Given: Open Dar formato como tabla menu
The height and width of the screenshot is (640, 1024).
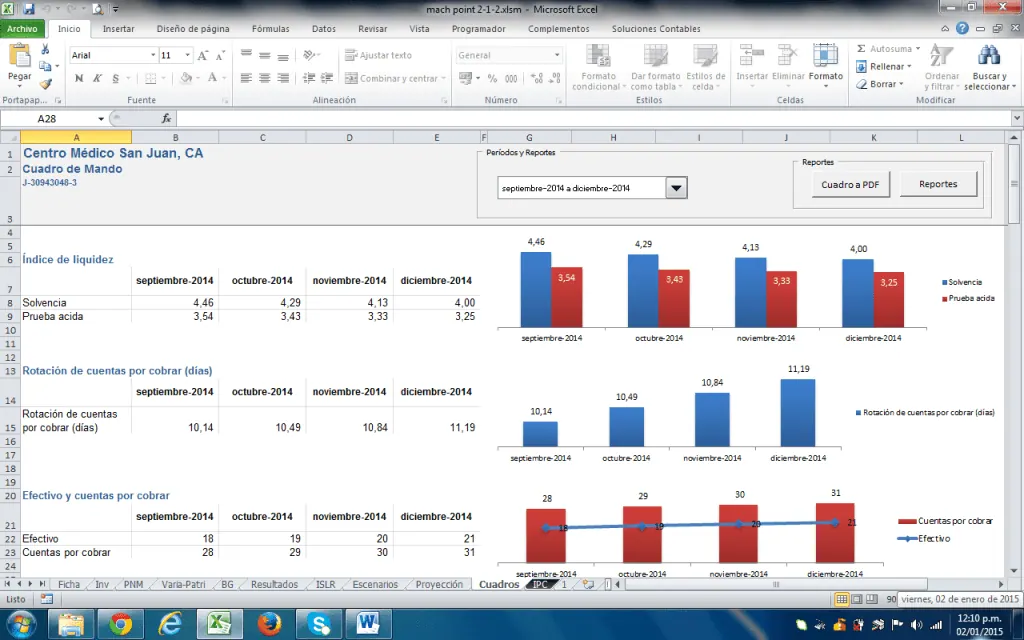Looking at the screenshot, I should tap(655, 67).
